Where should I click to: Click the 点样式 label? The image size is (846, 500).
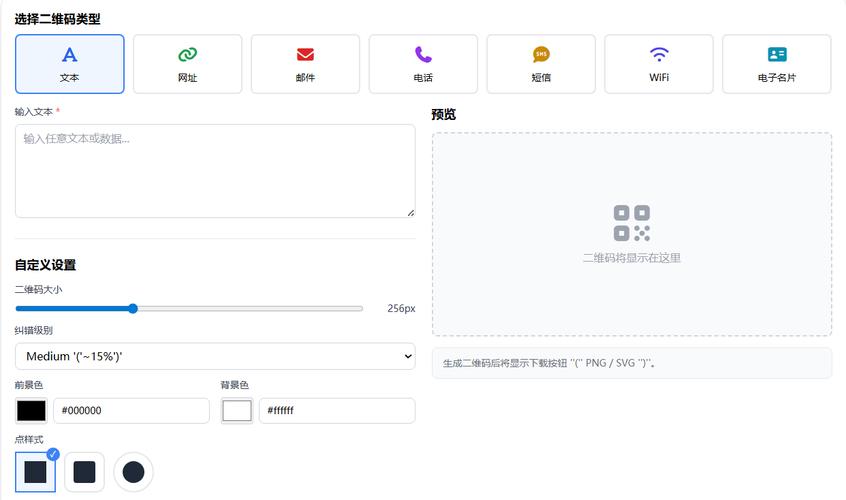click(29, 440)
